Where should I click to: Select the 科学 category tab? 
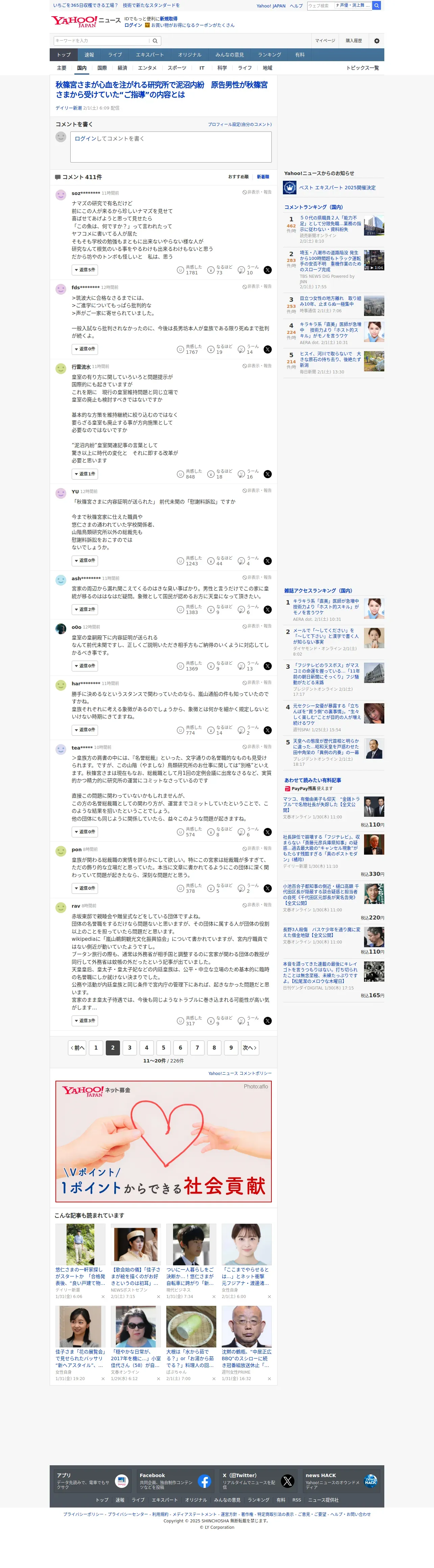[222, 68]
